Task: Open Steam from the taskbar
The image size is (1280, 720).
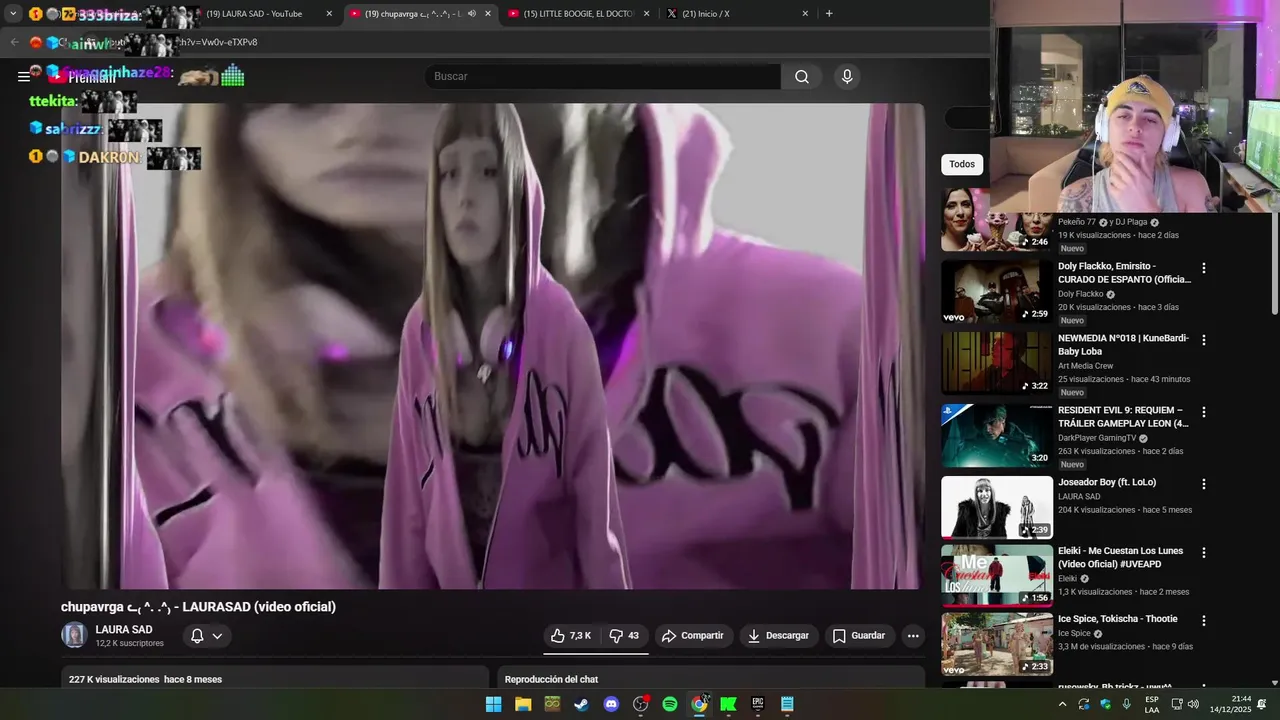Action: coord(581,704)
